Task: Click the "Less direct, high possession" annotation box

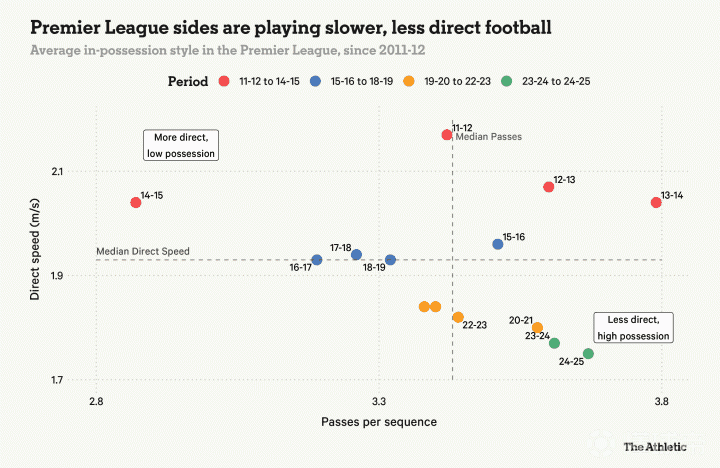Action: 633,327
